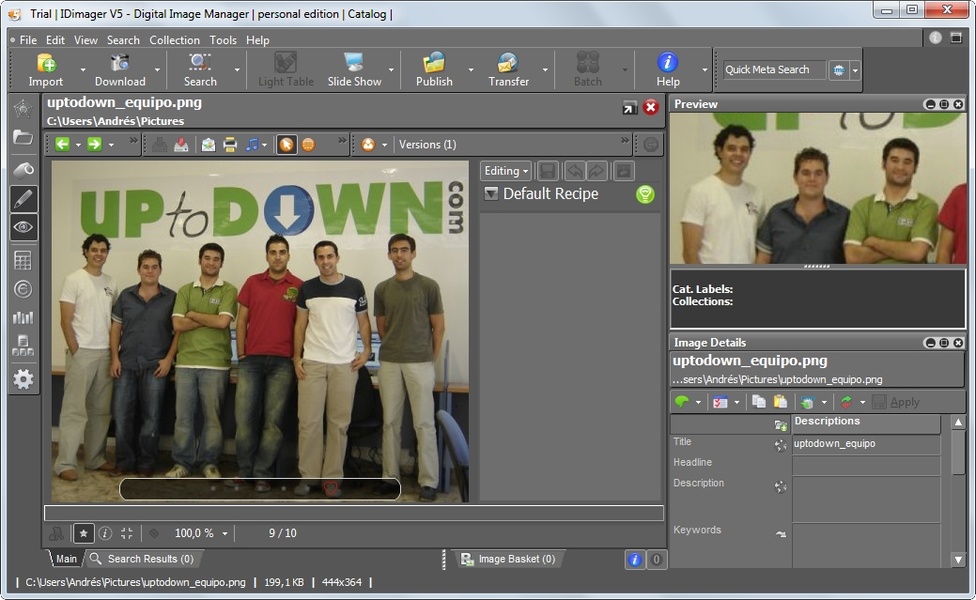Switch to the Main tab
The height and width of the screenshot is (600, 976).
(66, 559)
